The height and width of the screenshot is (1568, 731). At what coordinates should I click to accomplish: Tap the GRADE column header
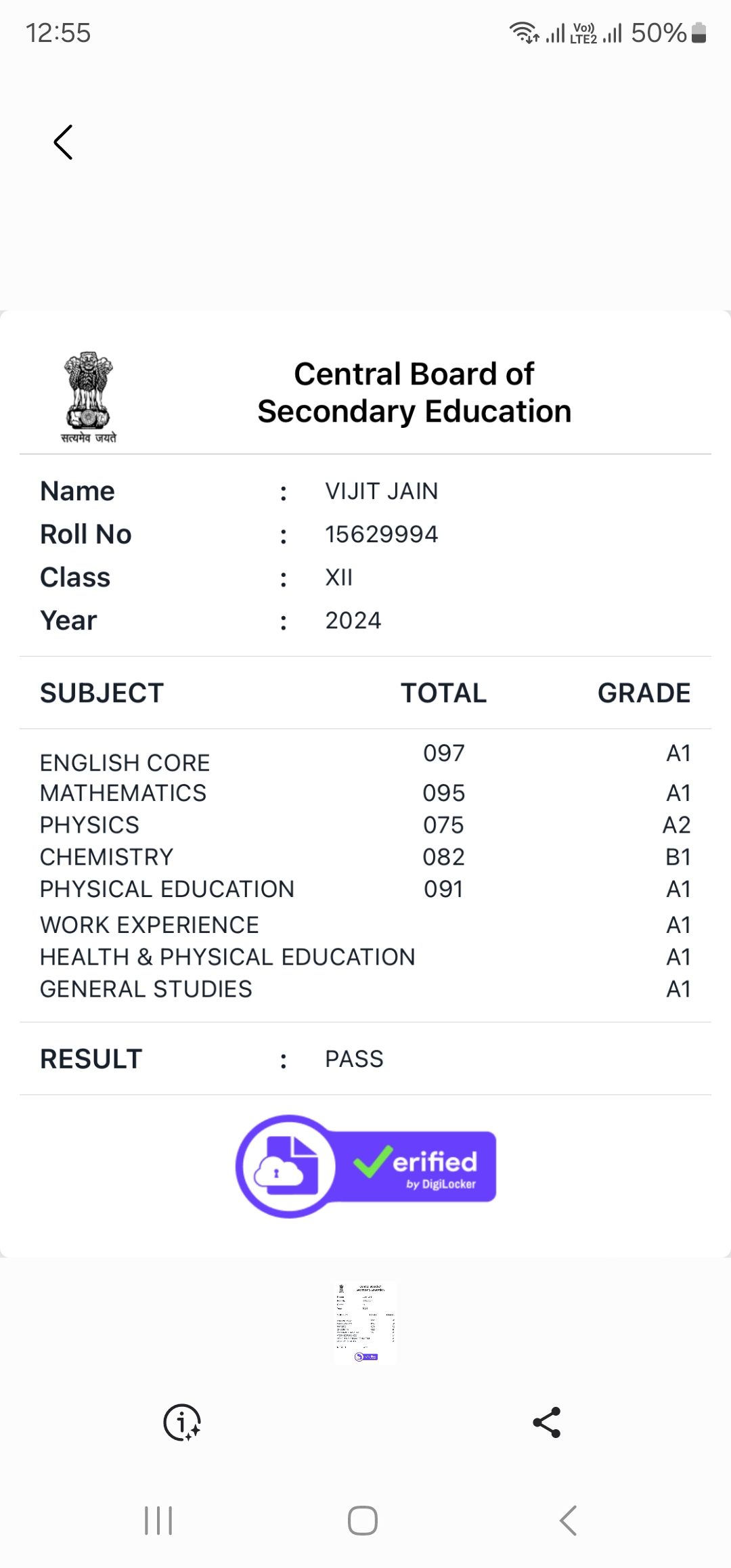644,693
